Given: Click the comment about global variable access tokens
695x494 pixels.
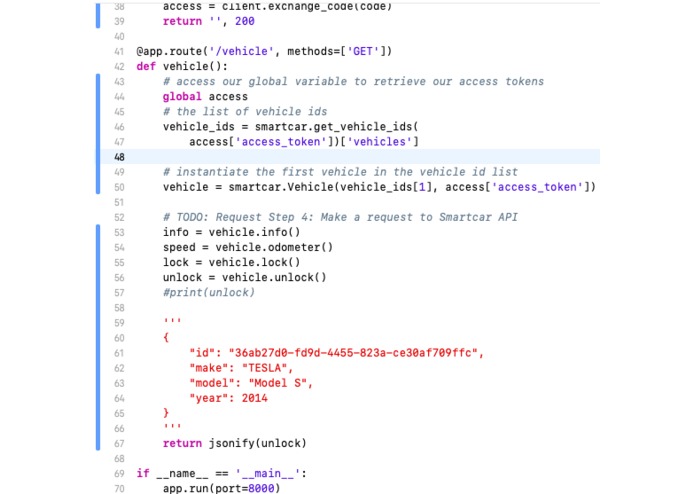Looking at the screenshot, I should point(353,82).
